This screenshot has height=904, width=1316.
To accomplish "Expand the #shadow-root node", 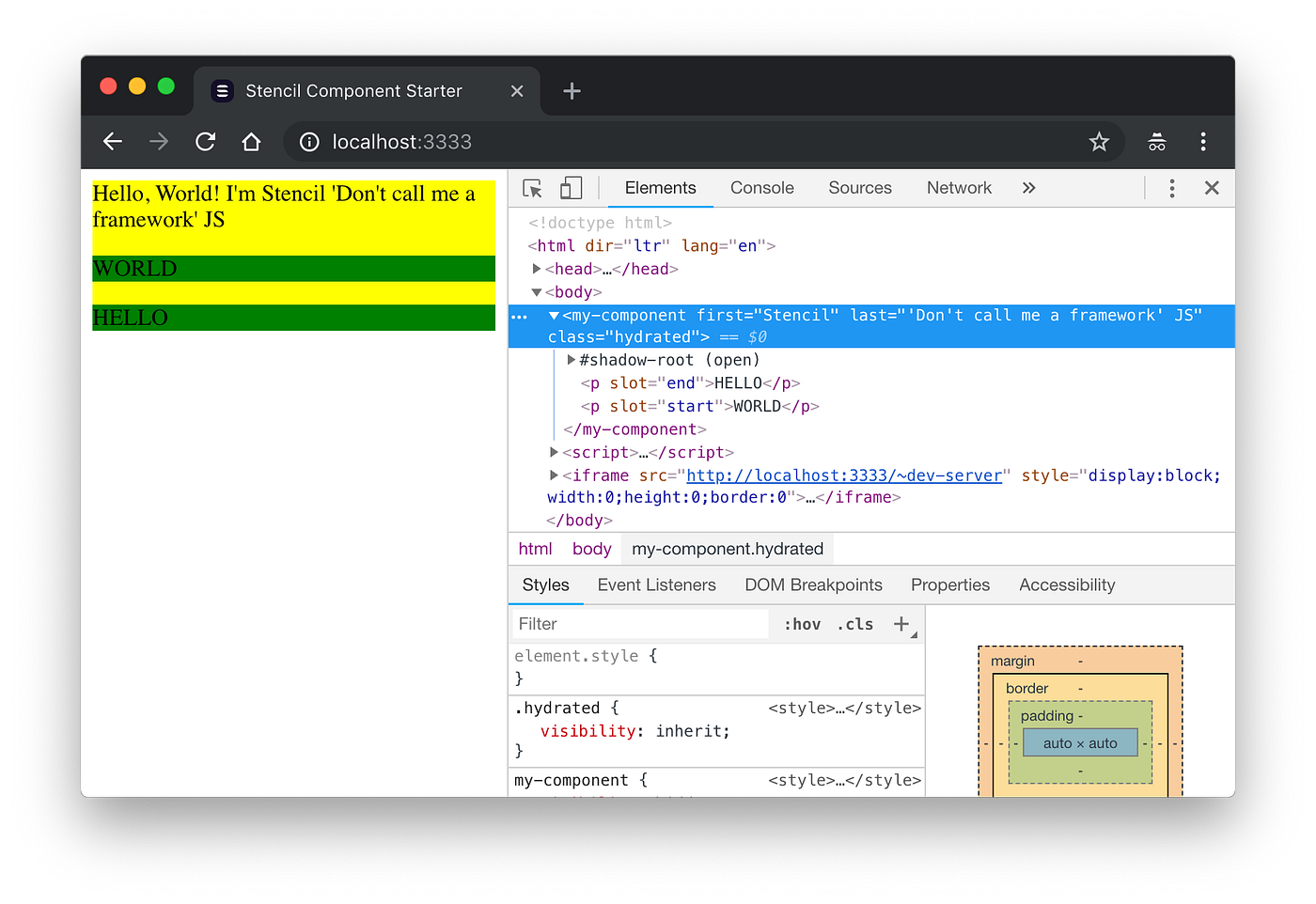I will tap(572, 360).
